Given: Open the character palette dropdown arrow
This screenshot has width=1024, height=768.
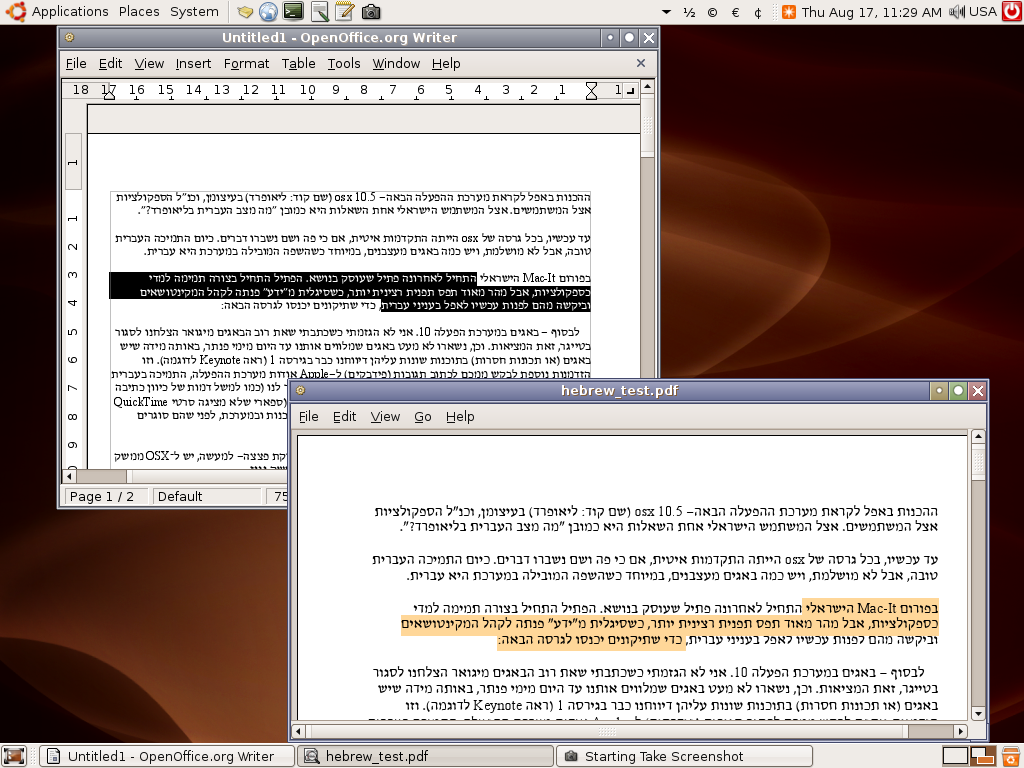Looking at the screenshot, I should [667, 12].
